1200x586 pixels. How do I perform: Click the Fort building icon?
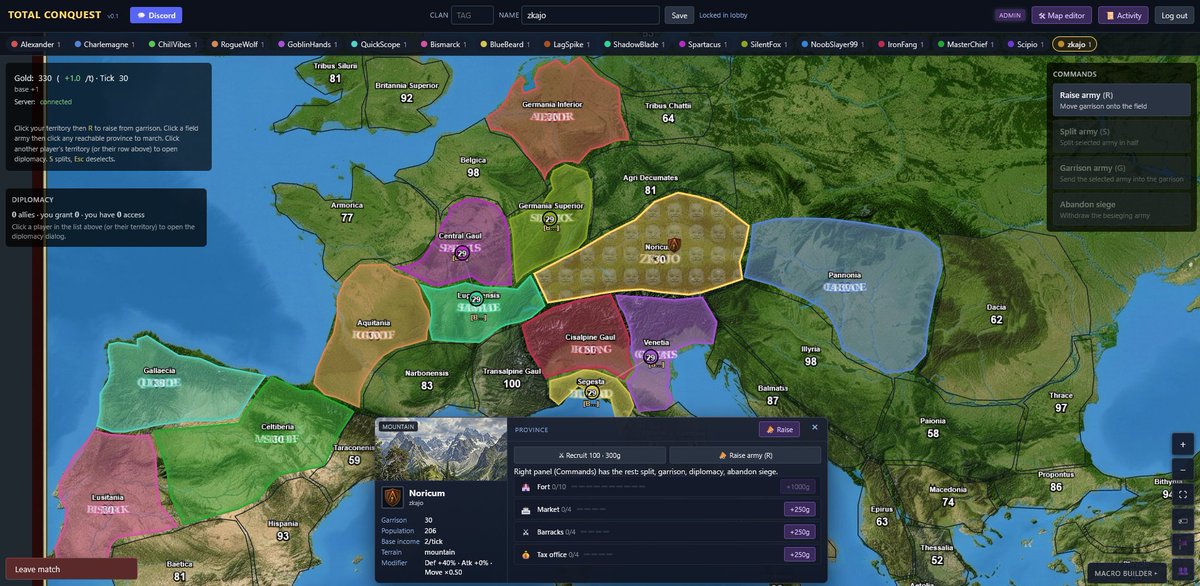pyautogui.click(x=525, y=487)
